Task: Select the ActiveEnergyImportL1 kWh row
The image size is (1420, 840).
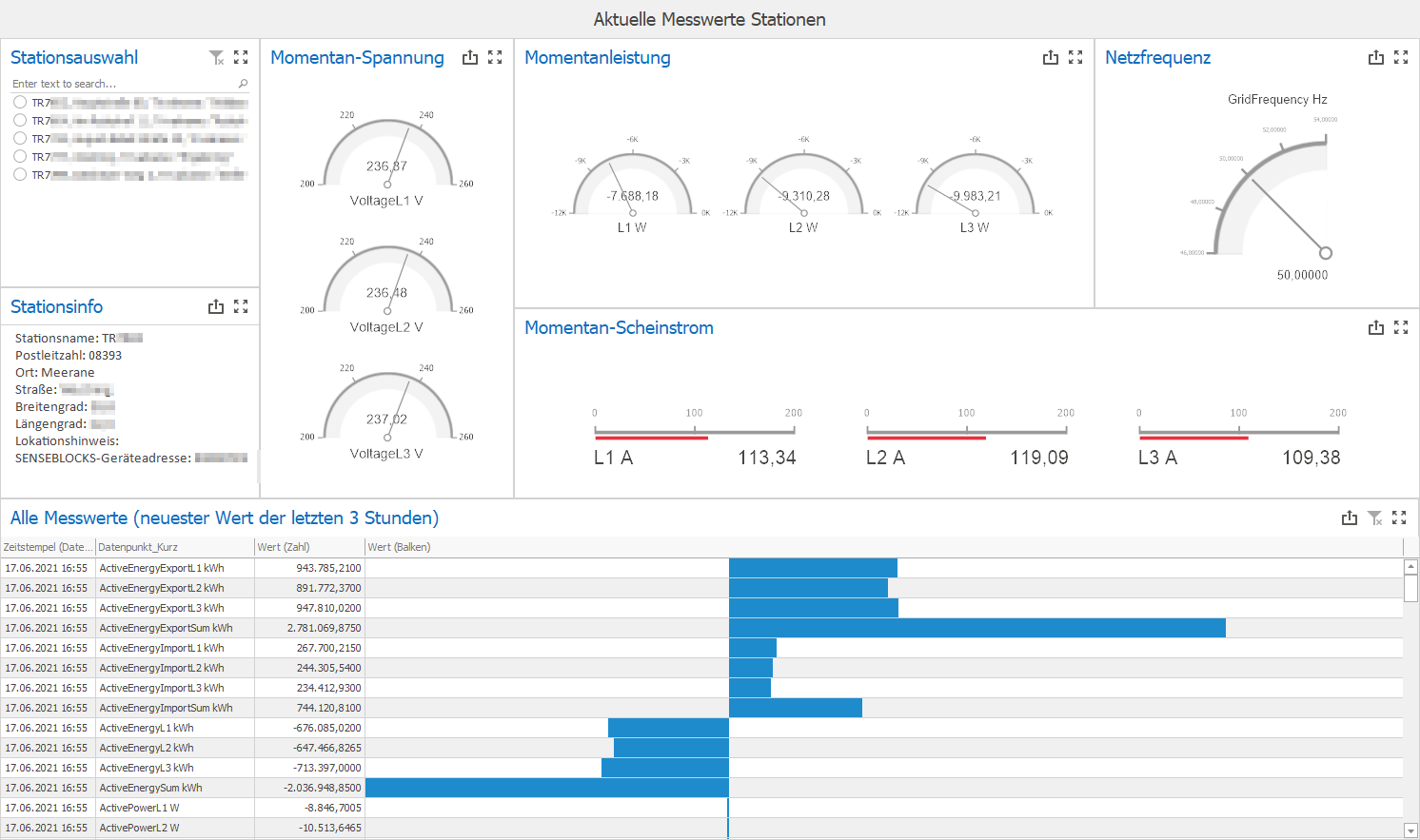Action: click(x=701, y=648)
